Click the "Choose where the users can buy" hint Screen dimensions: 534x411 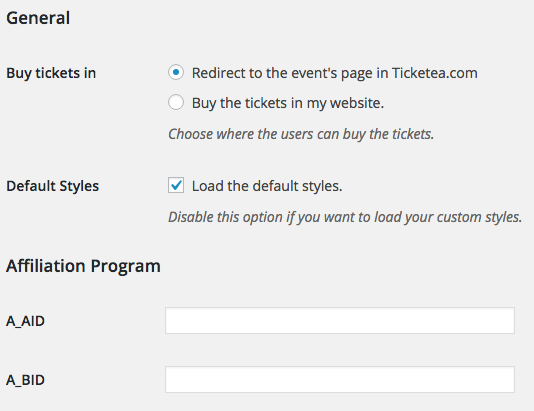301,134
